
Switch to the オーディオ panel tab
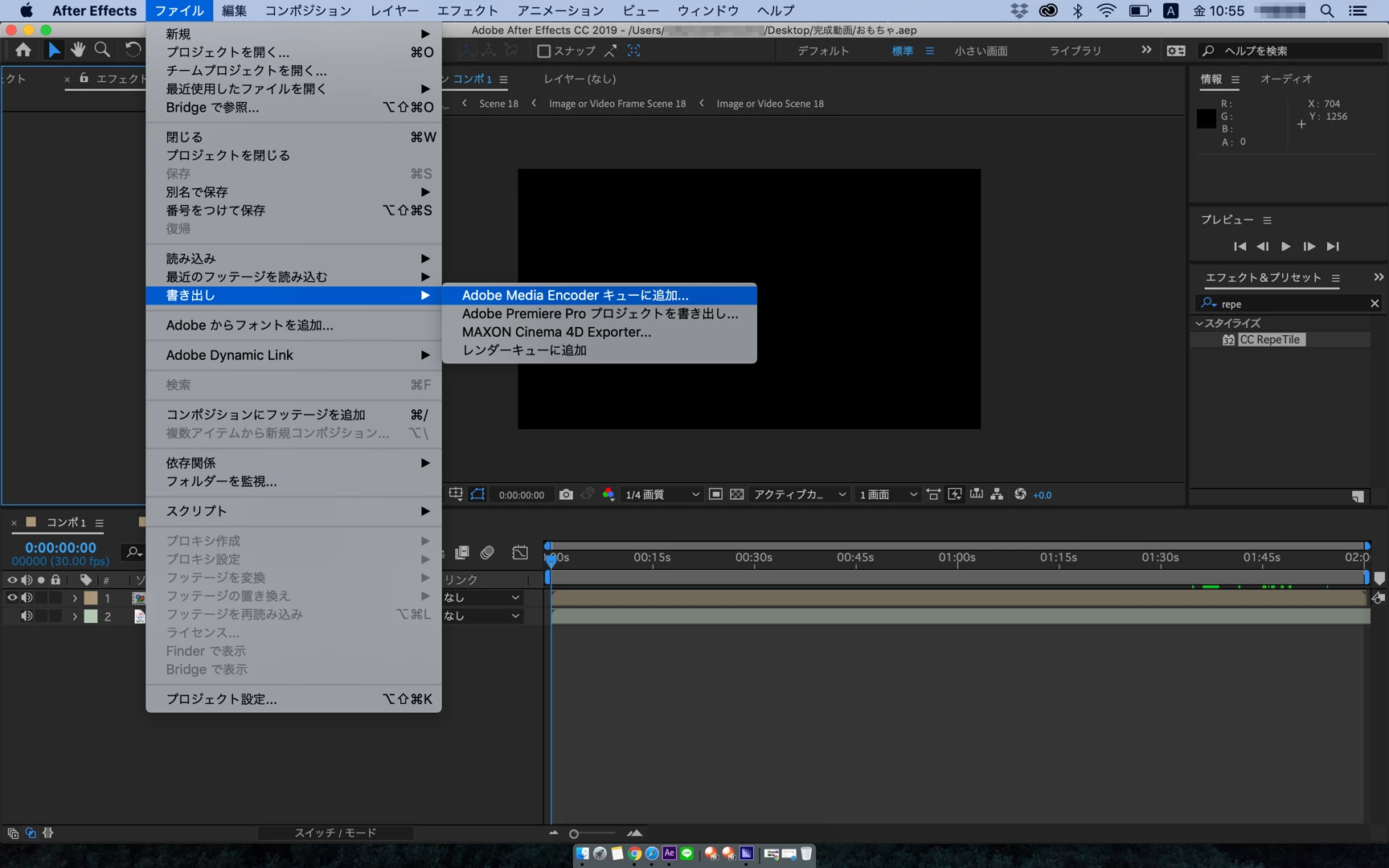pyautogui.click(x=1285, y=79)
